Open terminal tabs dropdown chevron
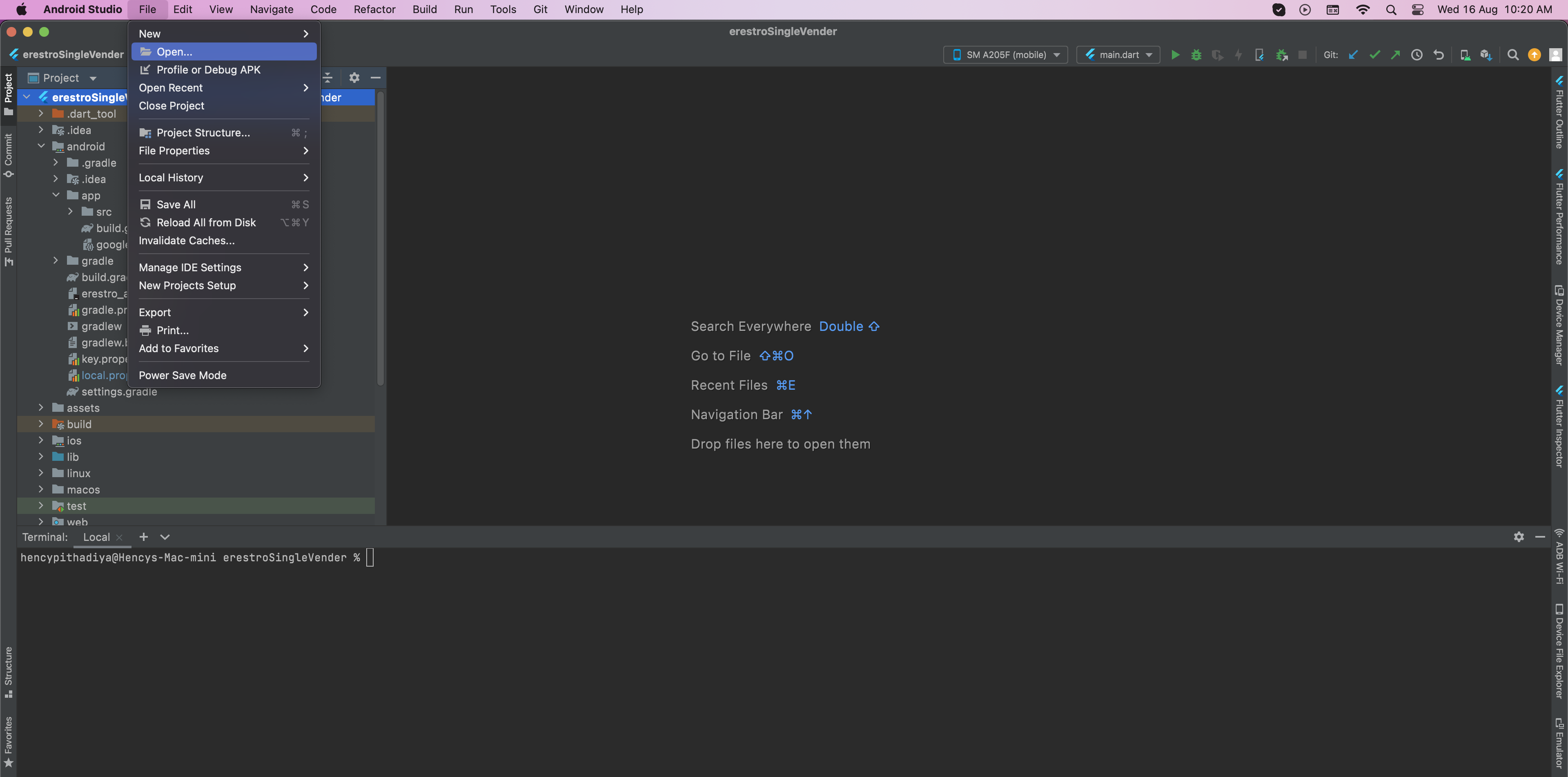The image size is (1568, 777). coord(165,536)
